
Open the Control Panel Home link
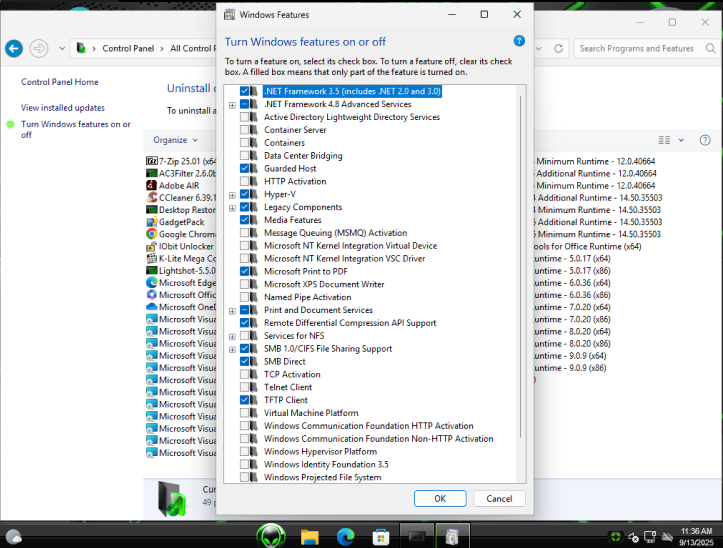click(x=59, y=82)
